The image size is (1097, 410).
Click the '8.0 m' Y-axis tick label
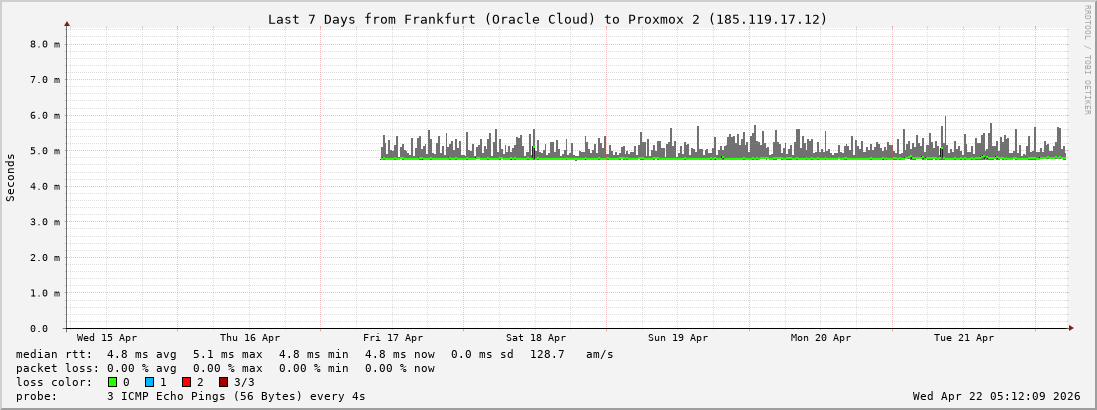tap(46, 44)
